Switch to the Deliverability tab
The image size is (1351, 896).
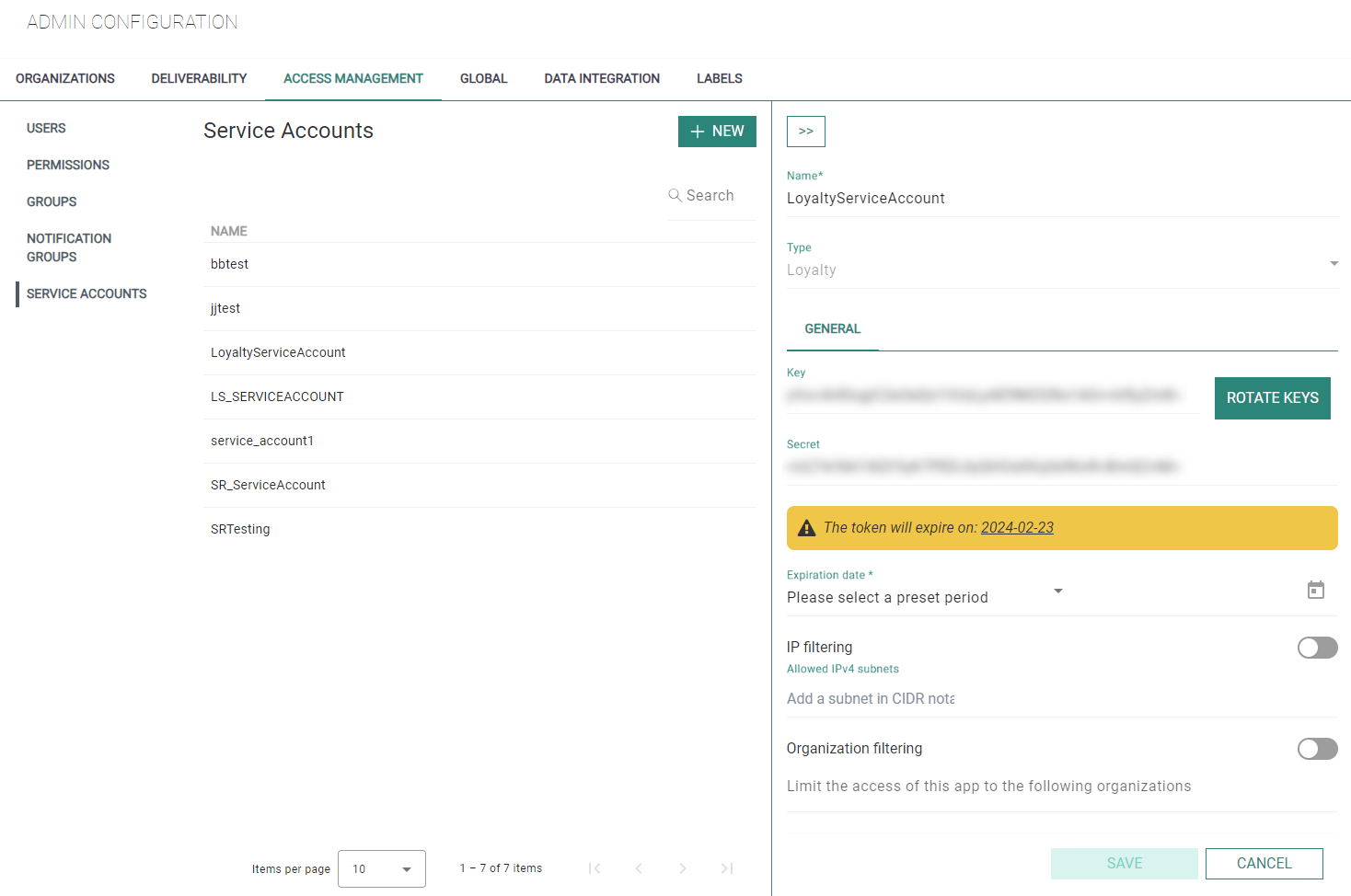199,79
